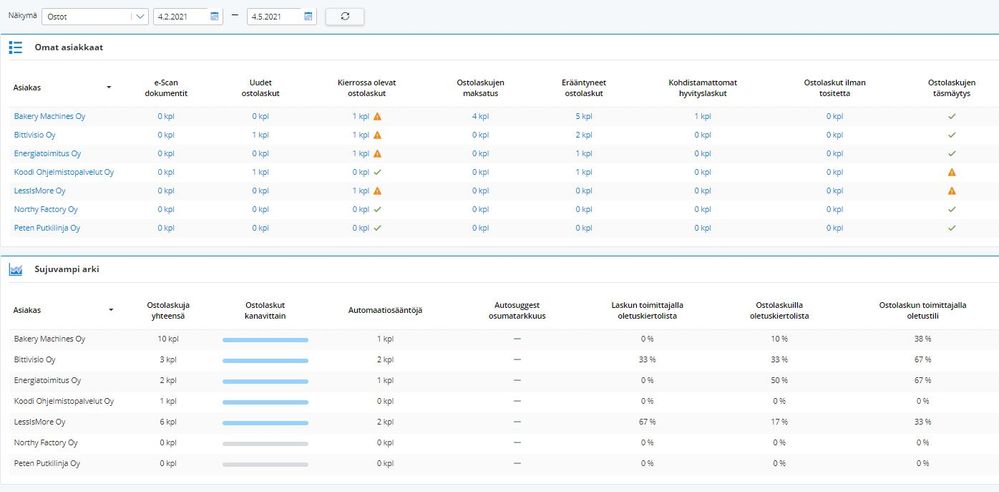Viewport: 999px width, 492px height.
Task: Click 10 kpl total for Bakery Machines Oy
Action: [168, 339]
